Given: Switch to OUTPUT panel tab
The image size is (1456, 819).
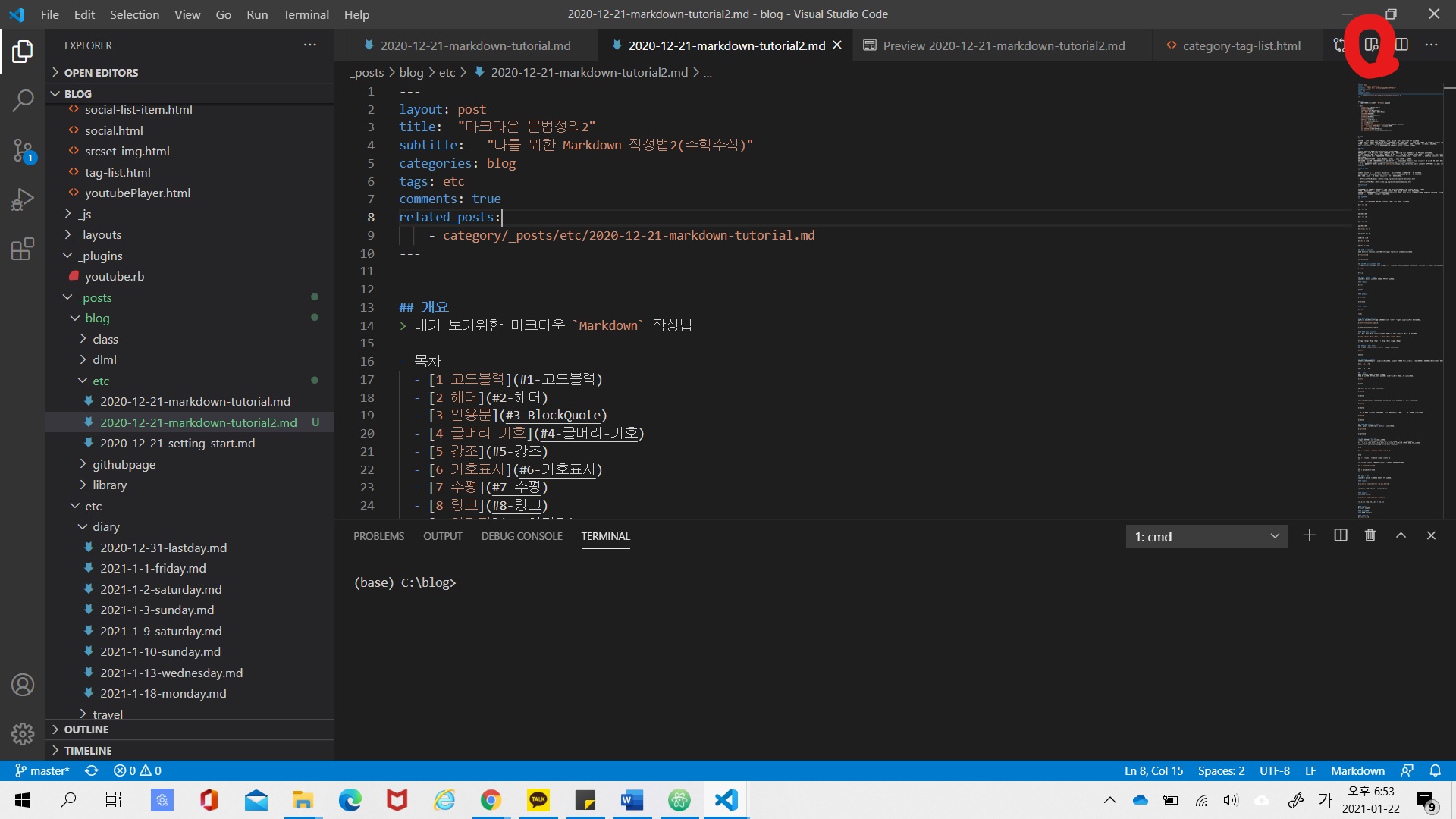Looking at the screenshot, I should coord(443,536).
